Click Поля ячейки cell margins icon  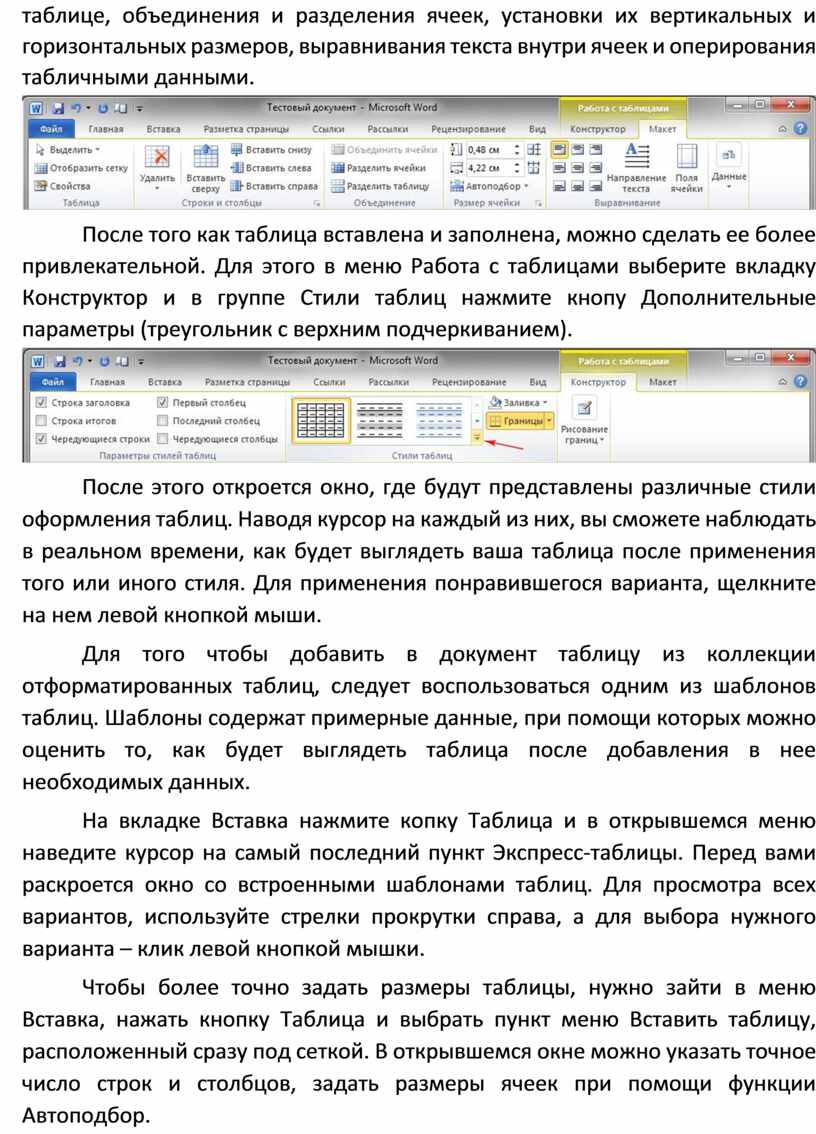[x=686, y=155]
